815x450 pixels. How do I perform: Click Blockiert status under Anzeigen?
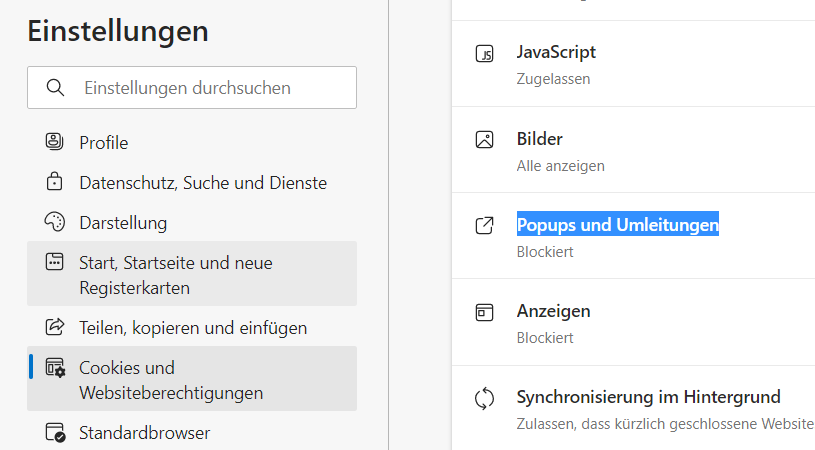545,338
